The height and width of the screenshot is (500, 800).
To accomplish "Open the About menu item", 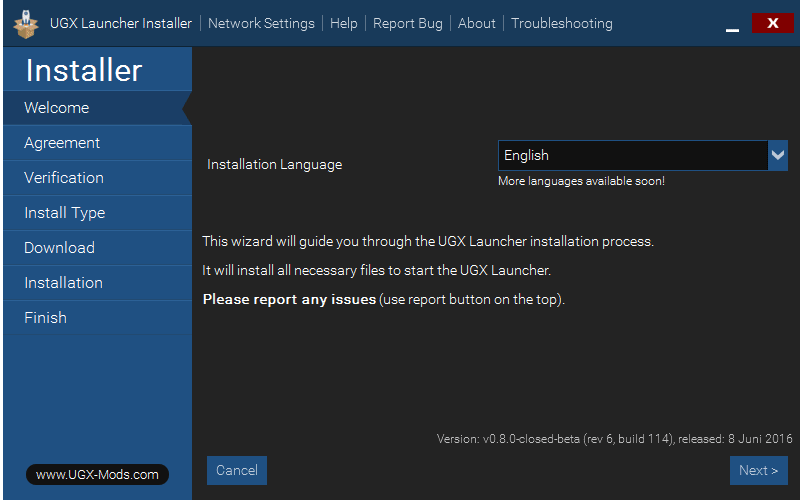I will [x=477, y=23].
